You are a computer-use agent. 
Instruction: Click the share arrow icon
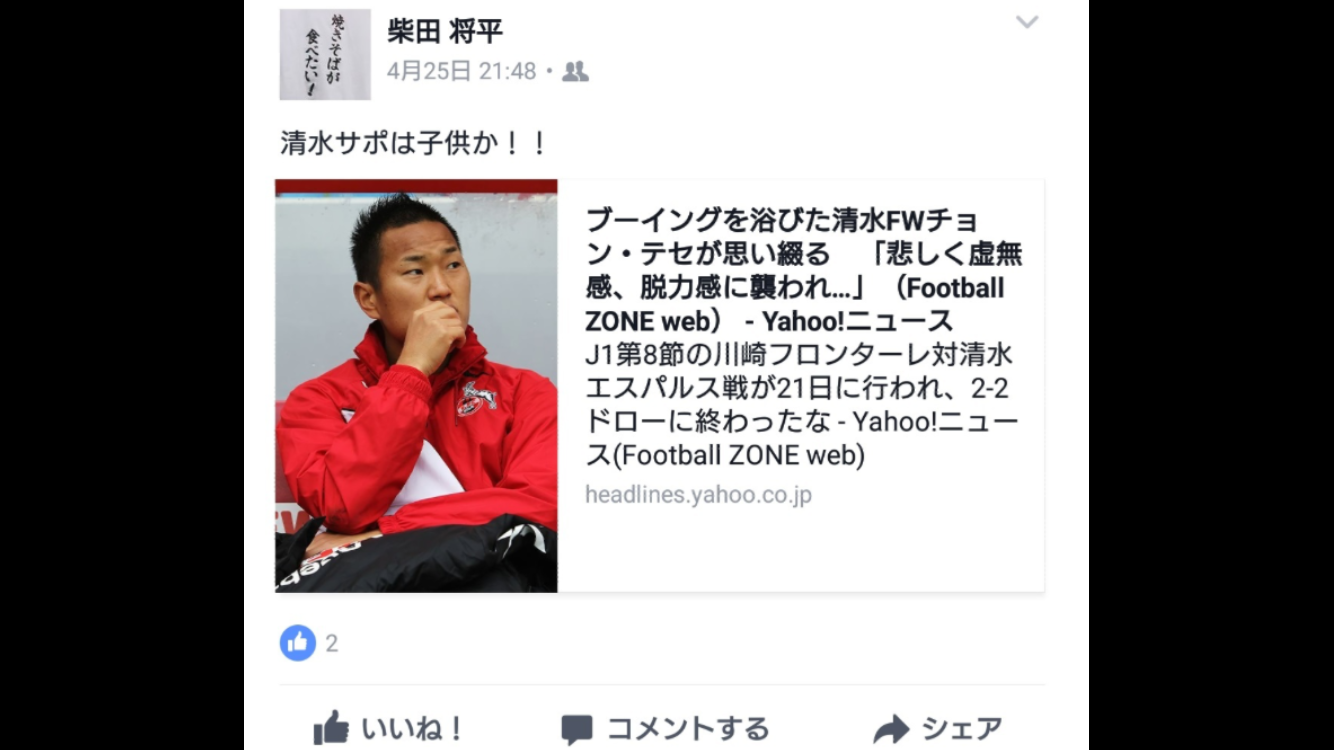click(891, 729)
